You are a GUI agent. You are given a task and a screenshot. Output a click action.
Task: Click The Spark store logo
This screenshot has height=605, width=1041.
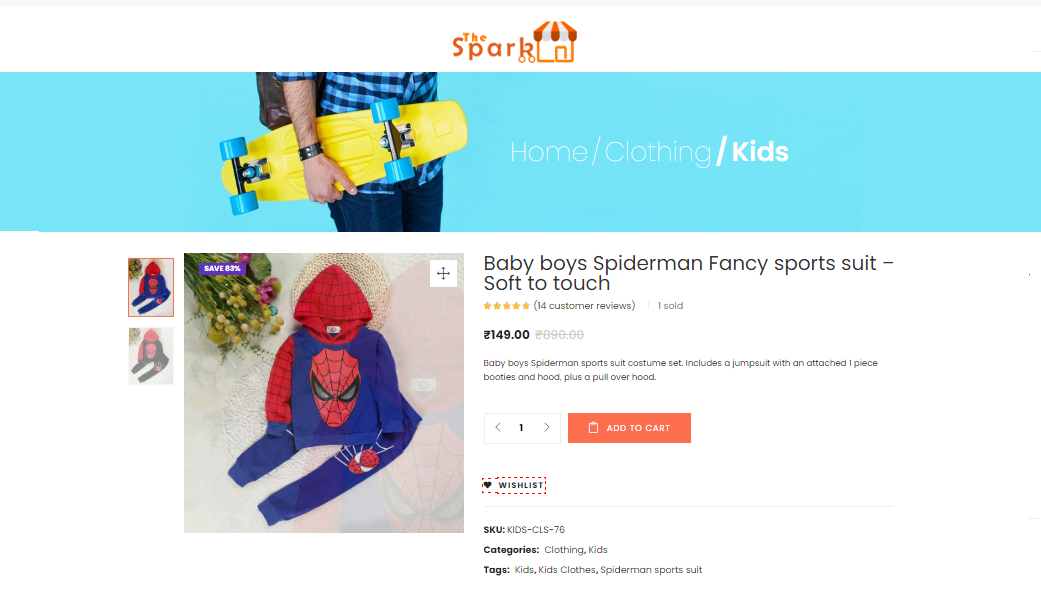(515, 42)
